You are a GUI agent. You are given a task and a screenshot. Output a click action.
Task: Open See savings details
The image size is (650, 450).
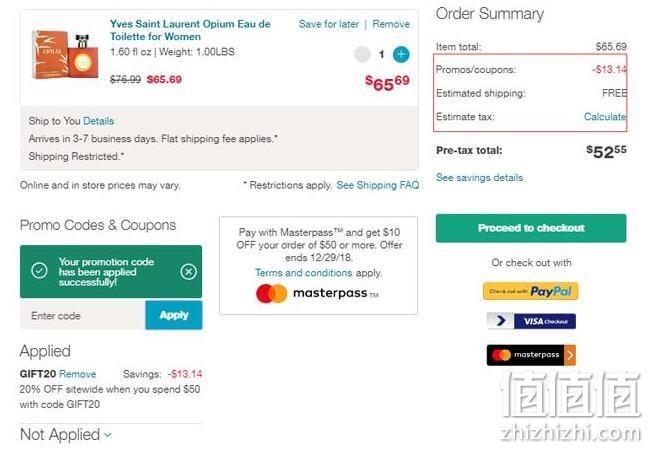(479, 178)
